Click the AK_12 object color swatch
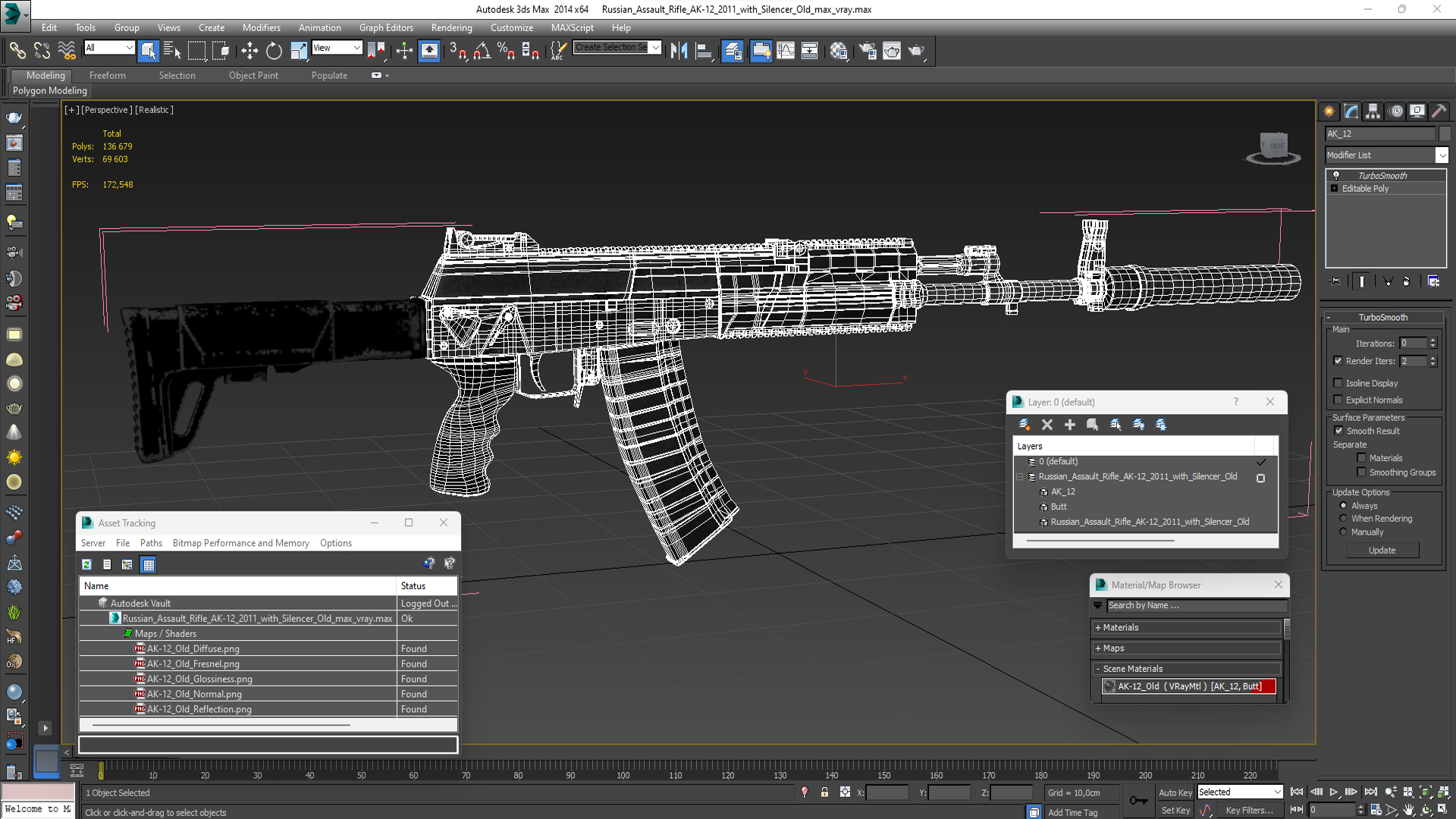The width and height of the screenshot is (1456, 819). [1445, 133]
